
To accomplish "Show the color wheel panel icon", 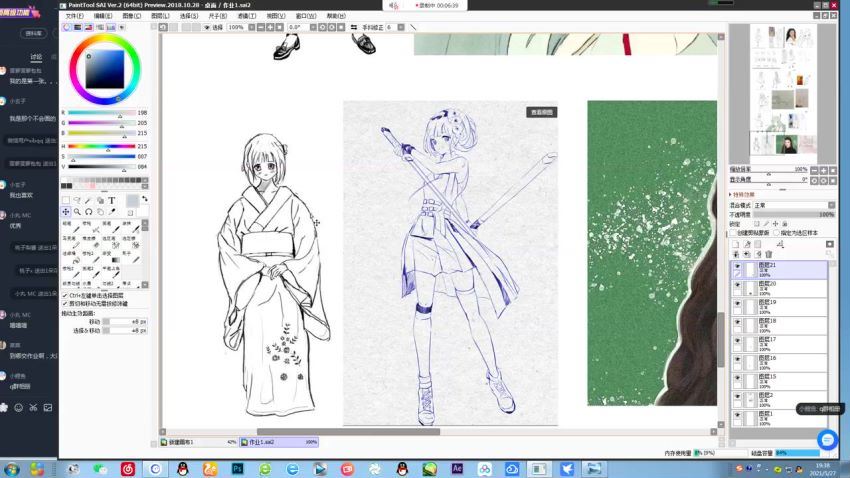I will pos(67,27).
